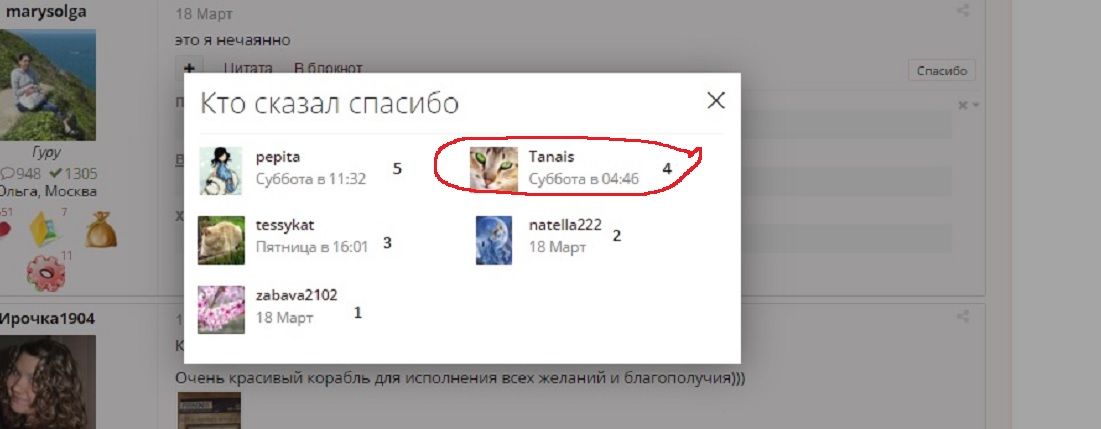Click the Цитата link

tap(248, 68)
